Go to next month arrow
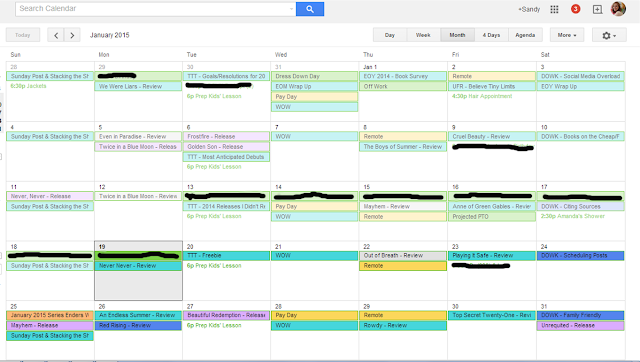Viewport: 640px width, 362px height. (x=72, y=35)
